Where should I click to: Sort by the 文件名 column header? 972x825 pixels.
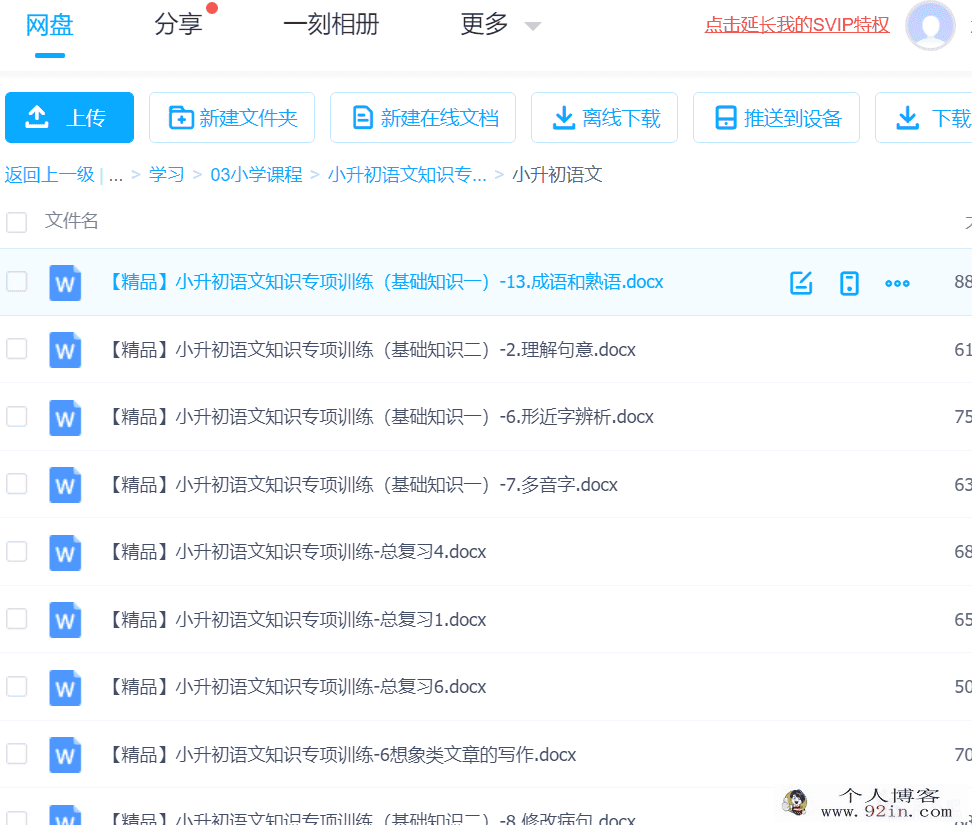(x=71, y=221)
